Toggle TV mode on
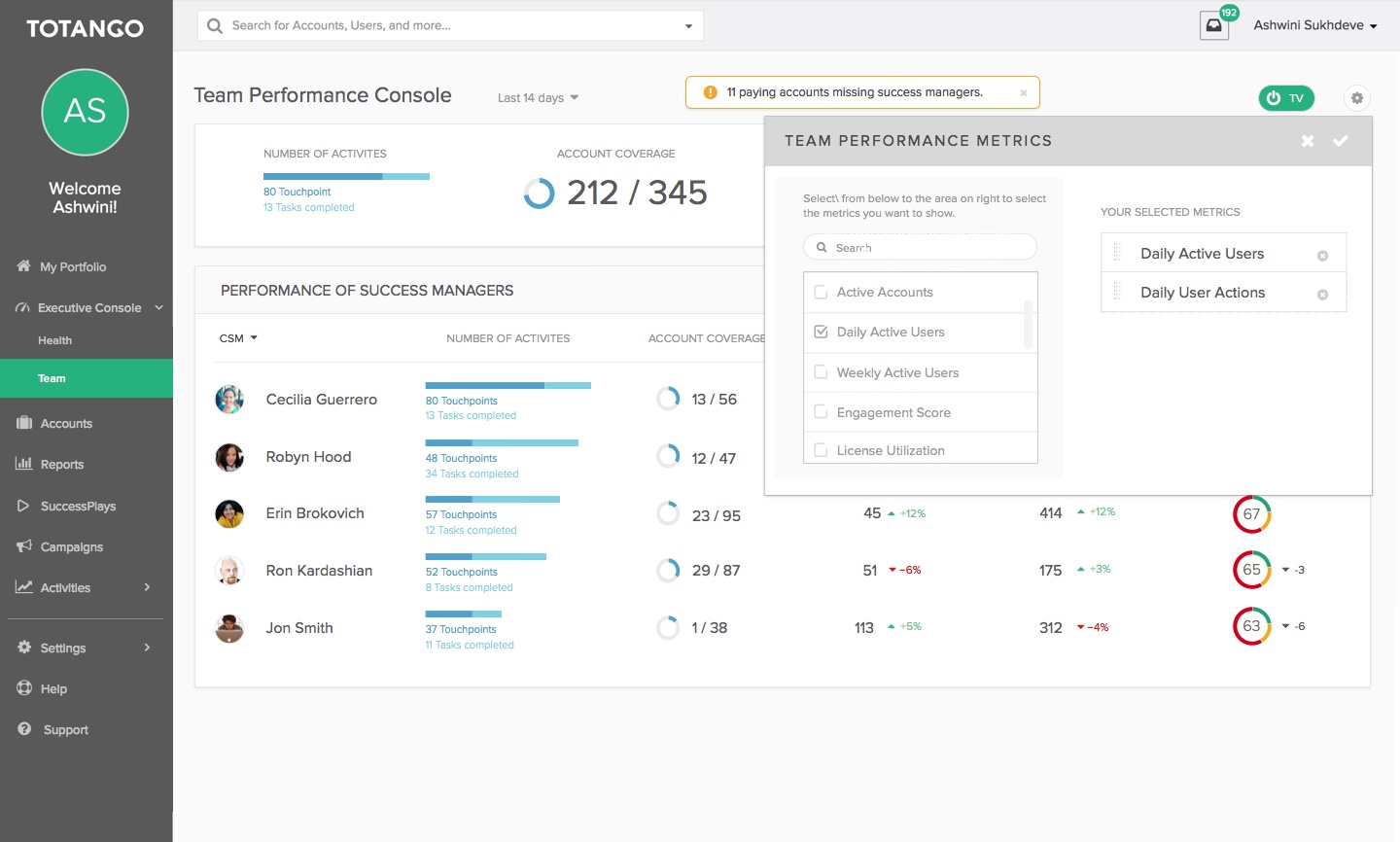The image size is (1400, 842). pos(1286,98)
